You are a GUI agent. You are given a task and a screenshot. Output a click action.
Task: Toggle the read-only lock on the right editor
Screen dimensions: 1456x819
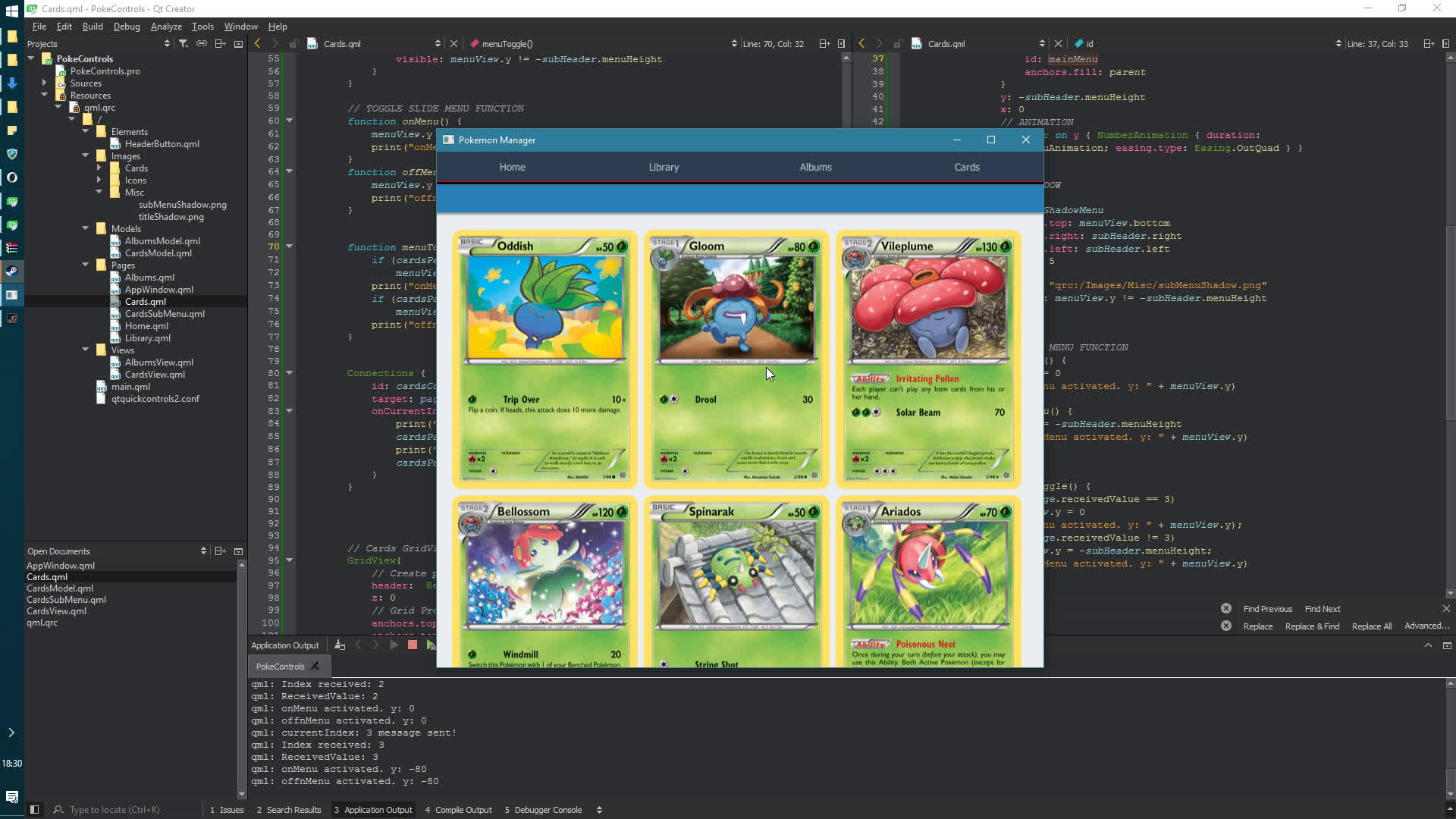coord(898,43)
